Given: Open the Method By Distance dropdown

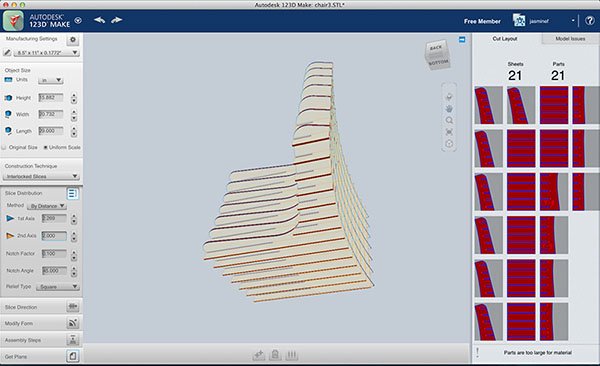Looking at the screenshot, I should tap(47, 206).
